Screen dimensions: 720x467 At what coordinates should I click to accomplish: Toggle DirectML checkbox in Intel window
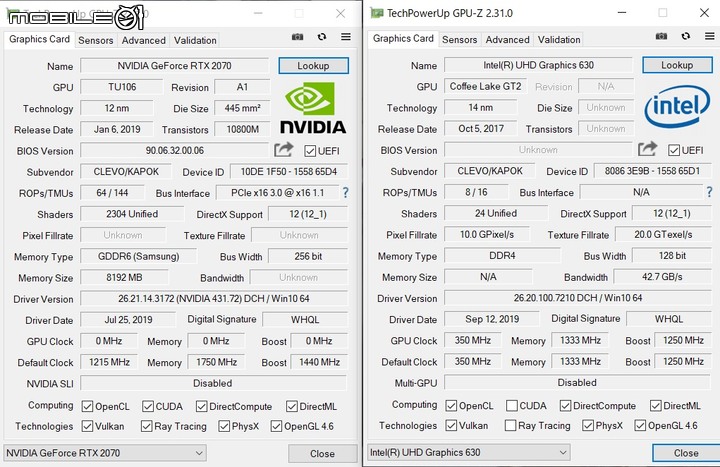[x=655, y=405]
